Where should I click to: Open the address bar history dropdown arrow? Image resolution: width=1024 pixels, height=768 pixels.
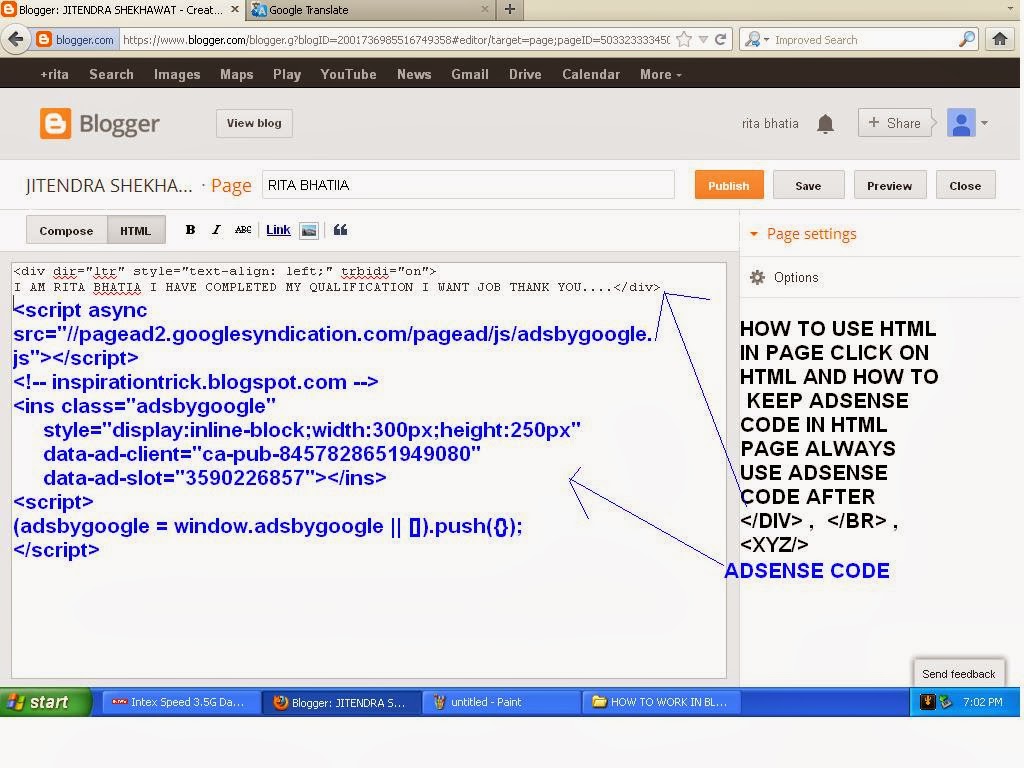pyautogui.click(x=703, y=40)
